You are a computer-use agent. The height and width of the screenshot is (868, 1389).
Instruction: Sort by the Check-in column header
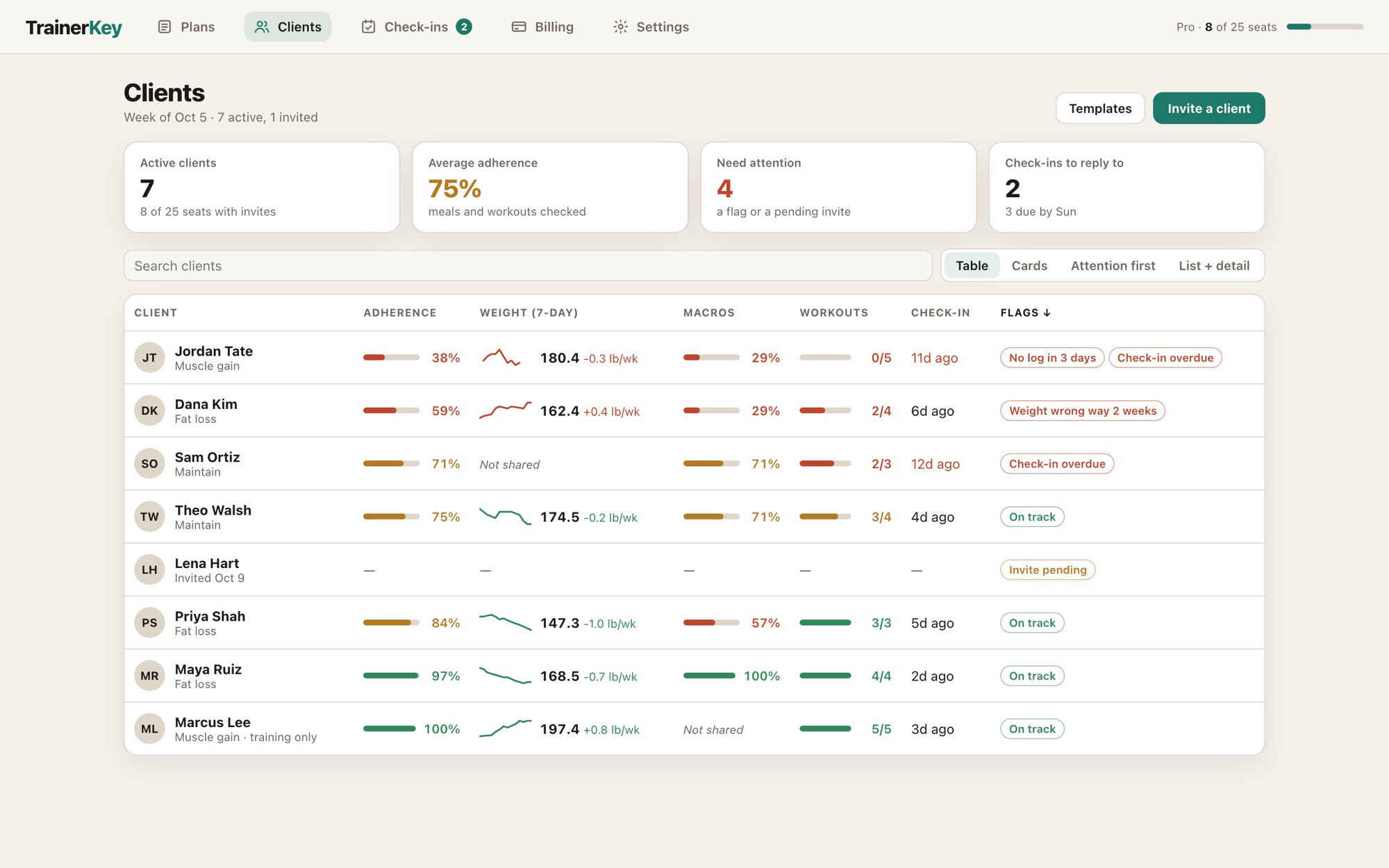[x=940, y=313]
